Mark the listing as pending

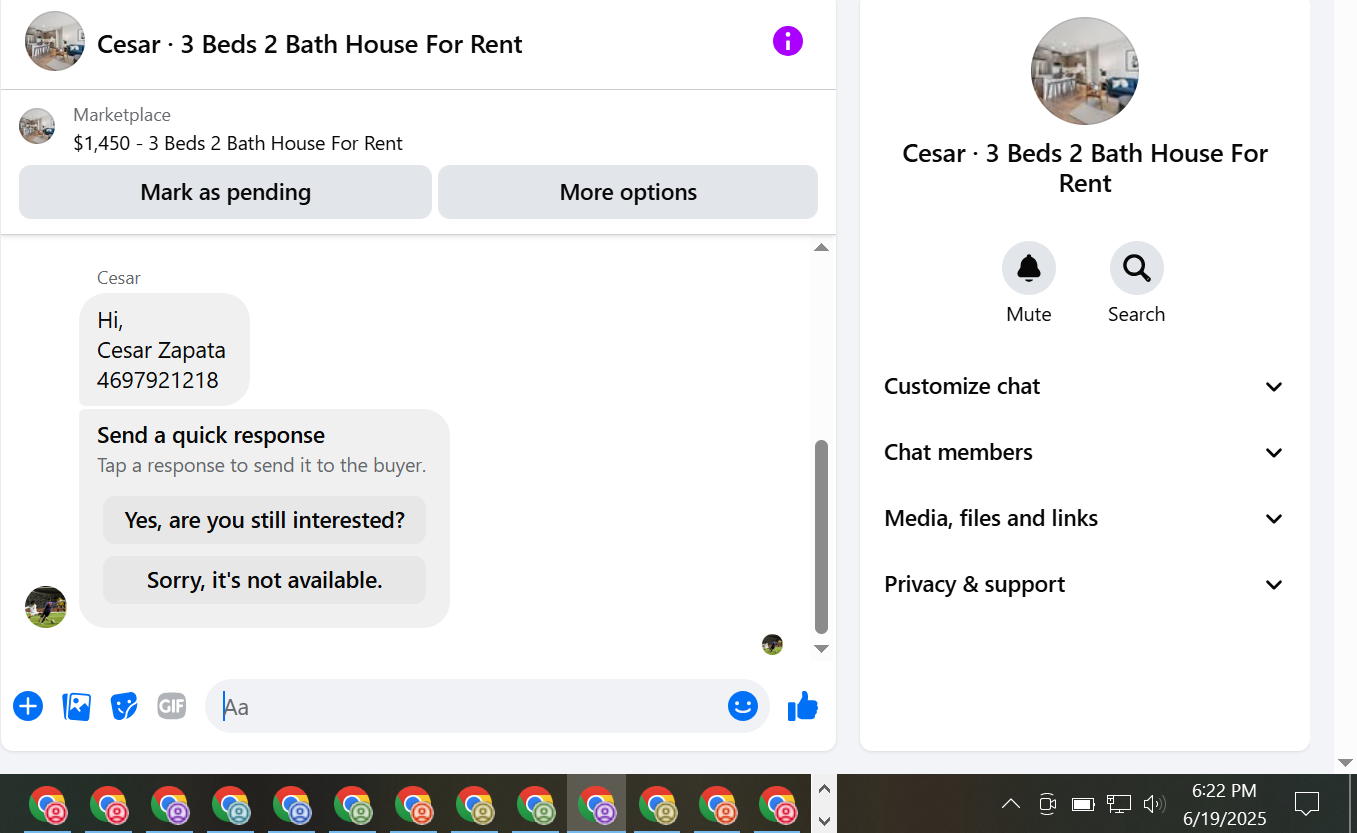[x=225, y=192]
